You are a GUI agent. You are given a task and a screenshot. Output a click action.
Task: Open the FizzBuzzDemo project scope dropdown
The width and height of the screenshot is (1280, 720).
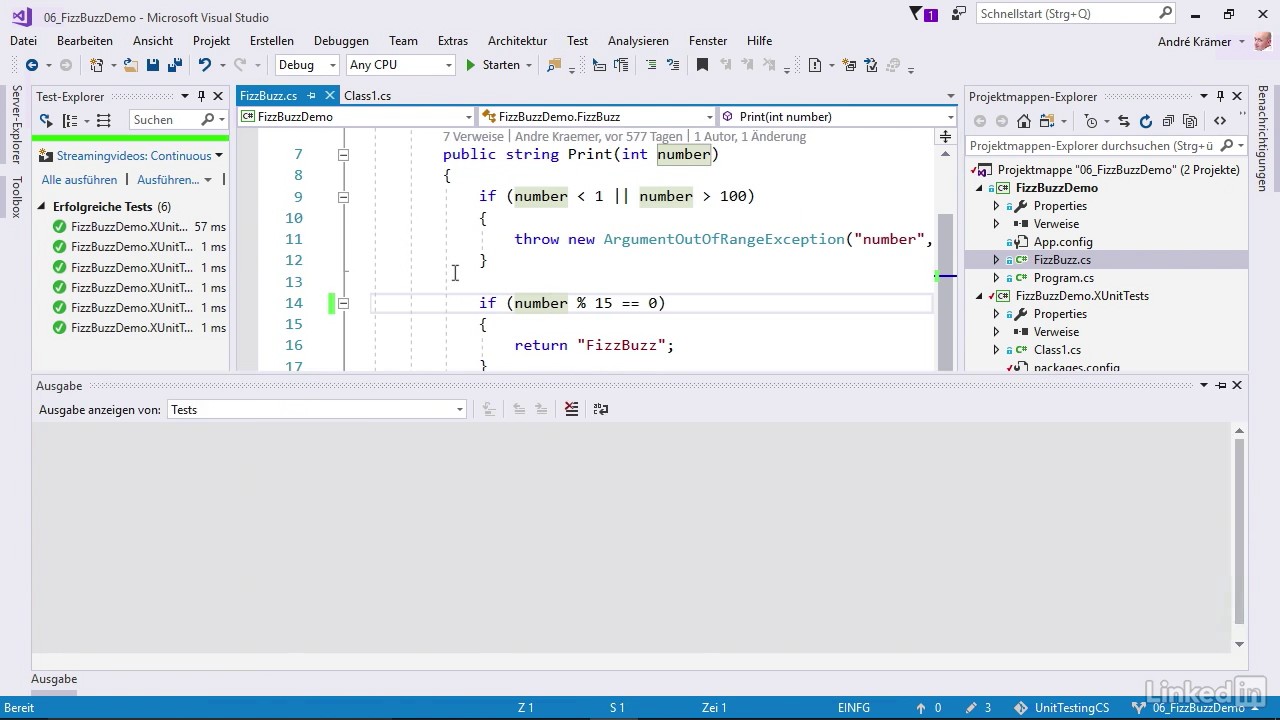(356, 117)
